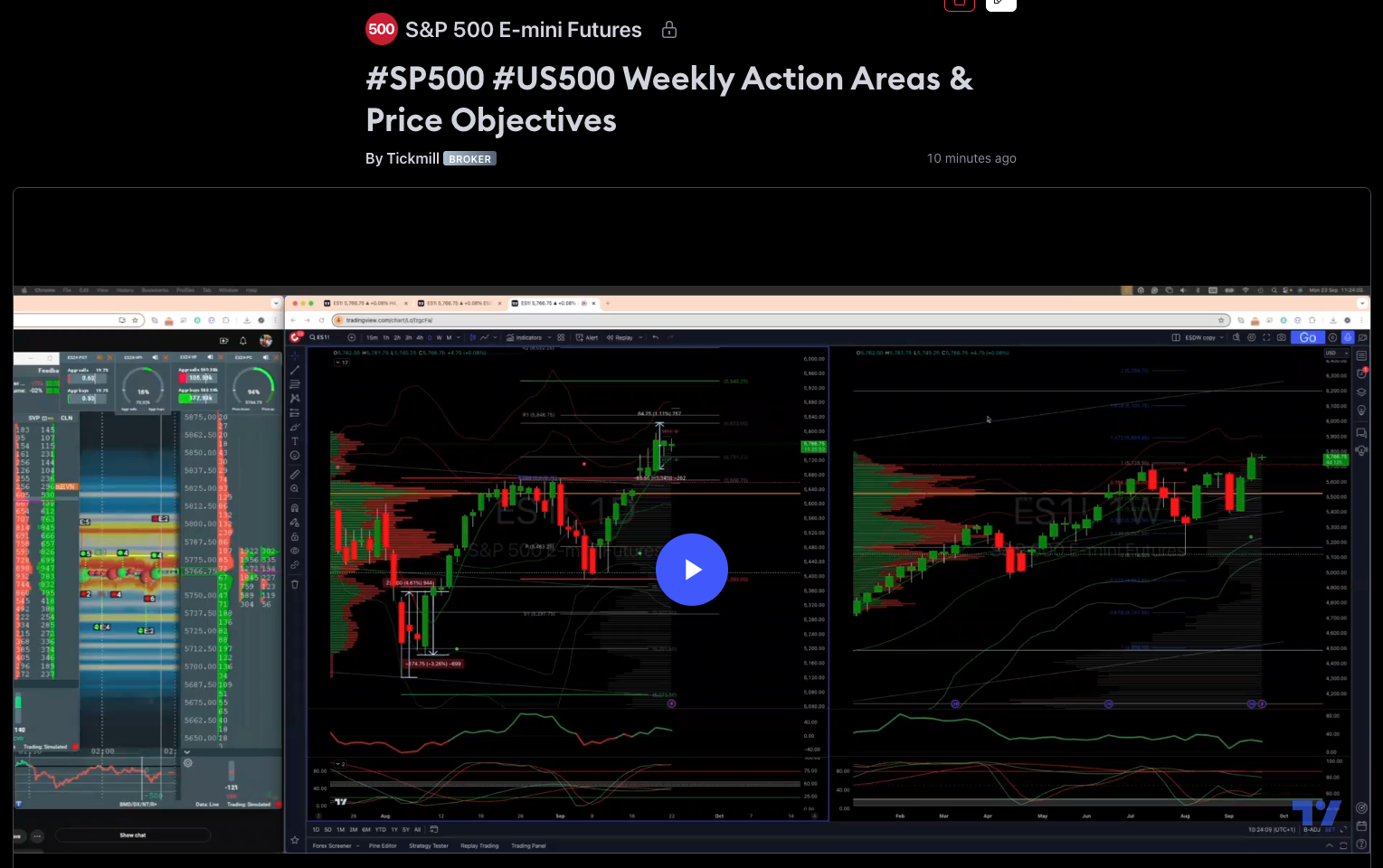Screen dimensions: 1383x868
Task: Click the Alert button in the video frame
Action: click(x=587, y=337)
